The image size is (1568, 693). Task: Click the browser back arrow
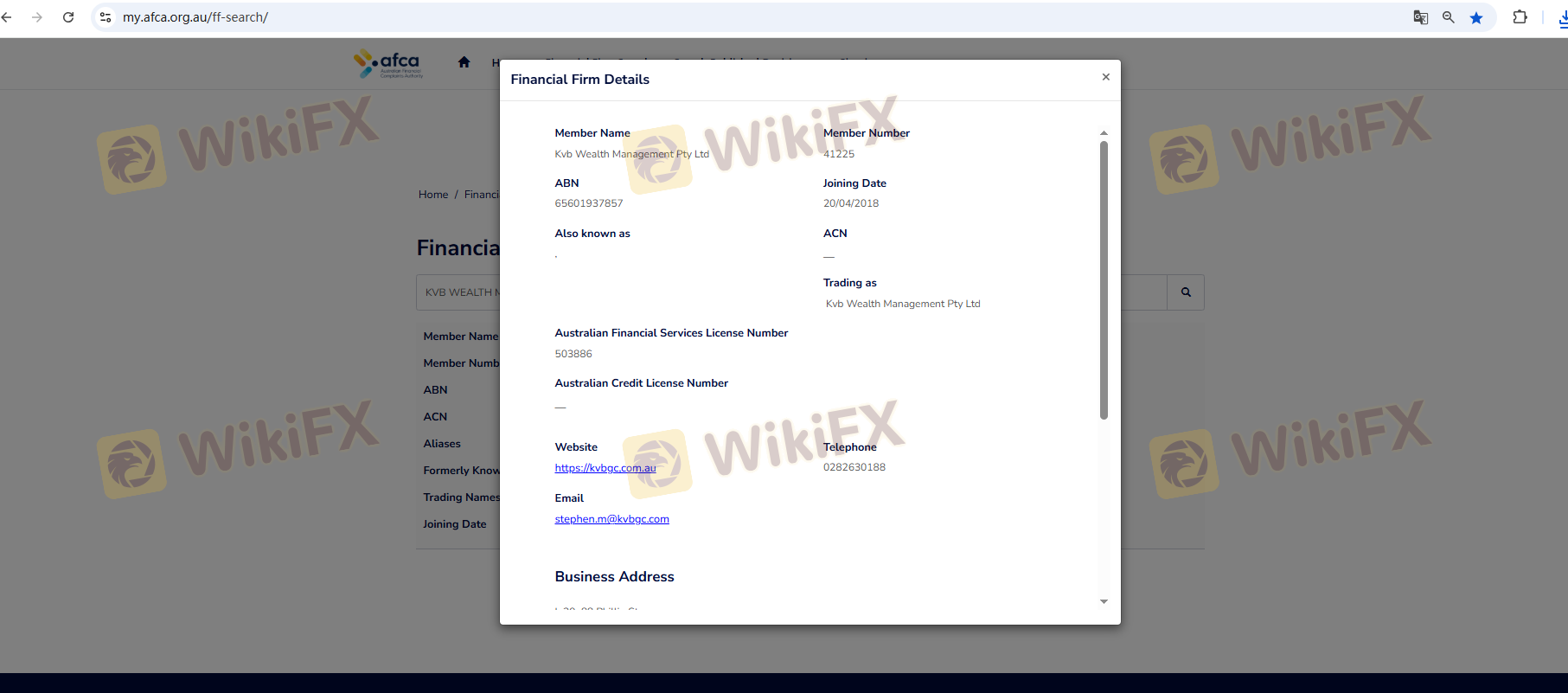pos(7,17)
